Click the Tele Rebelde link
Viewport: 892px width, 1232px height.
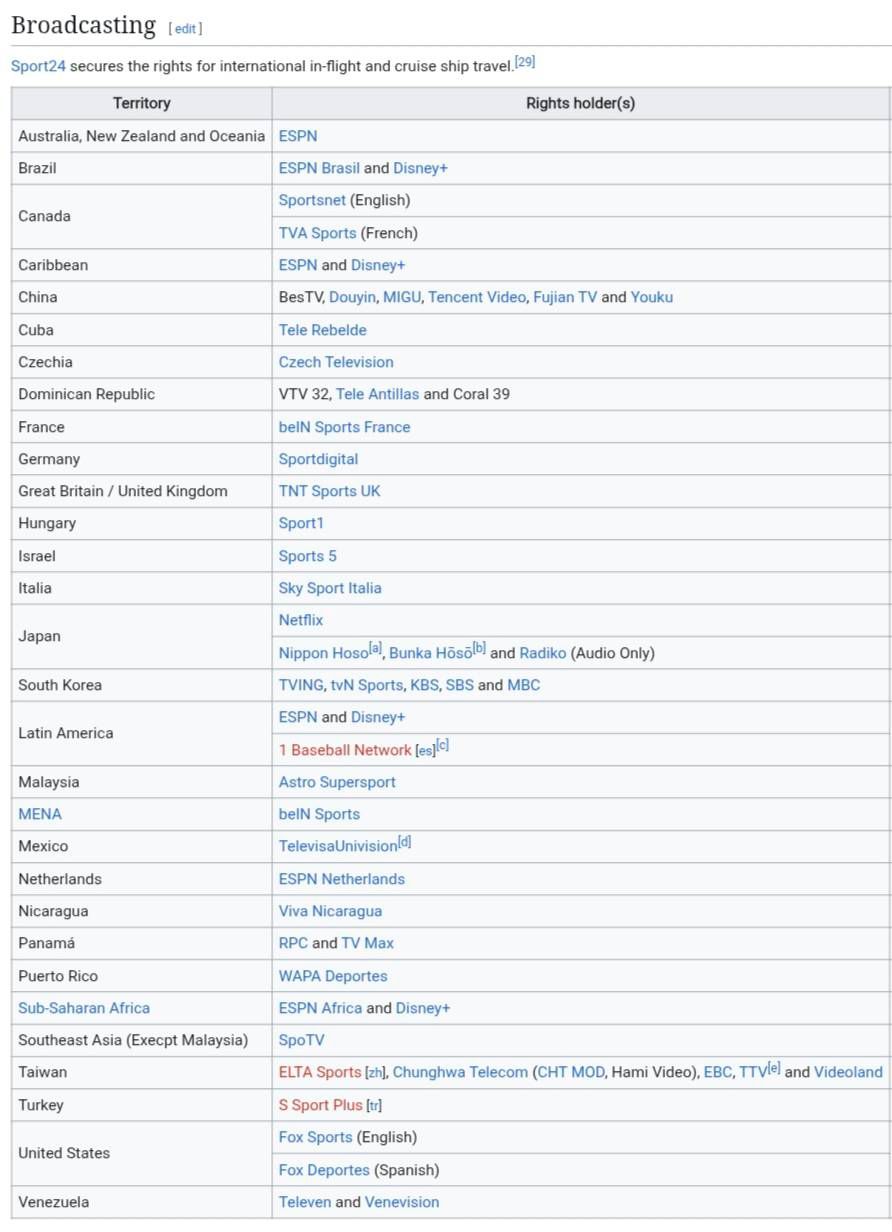pos(322,330)
